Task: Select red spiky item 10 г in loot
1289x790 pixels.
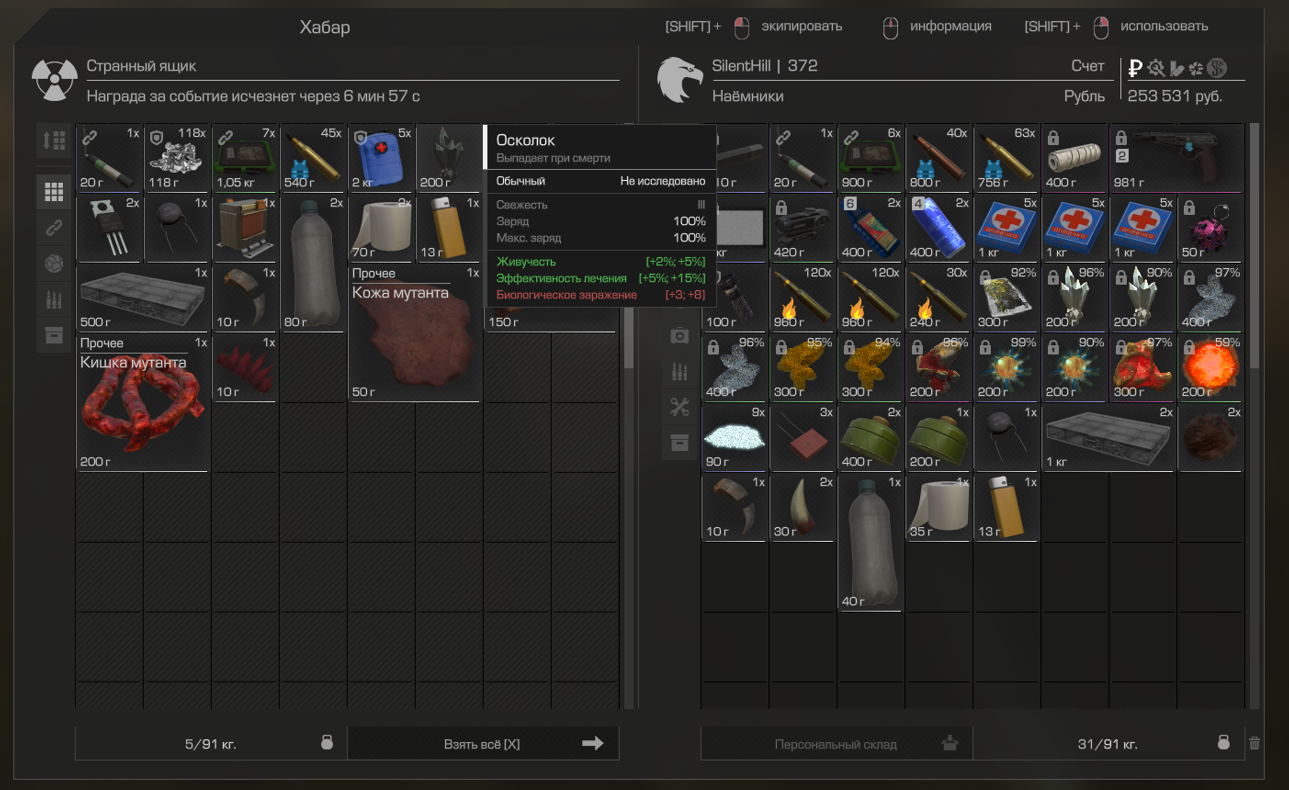Action: pos(245,368)
